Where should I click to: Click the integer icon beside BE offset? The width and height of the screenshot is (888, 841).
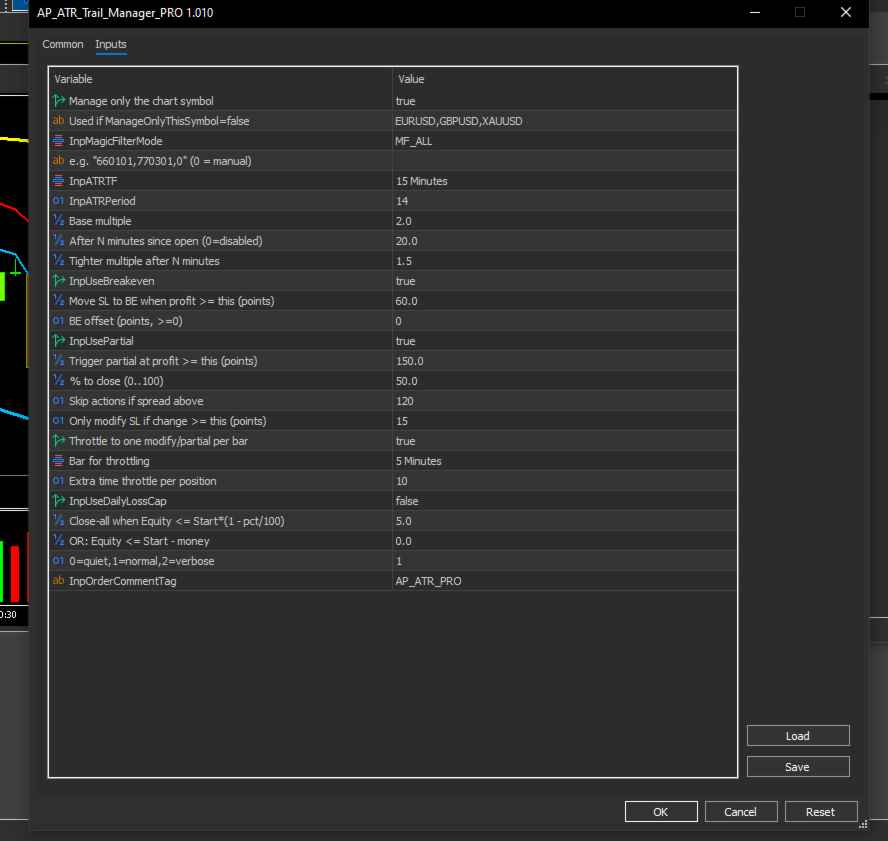coord(58,321)
